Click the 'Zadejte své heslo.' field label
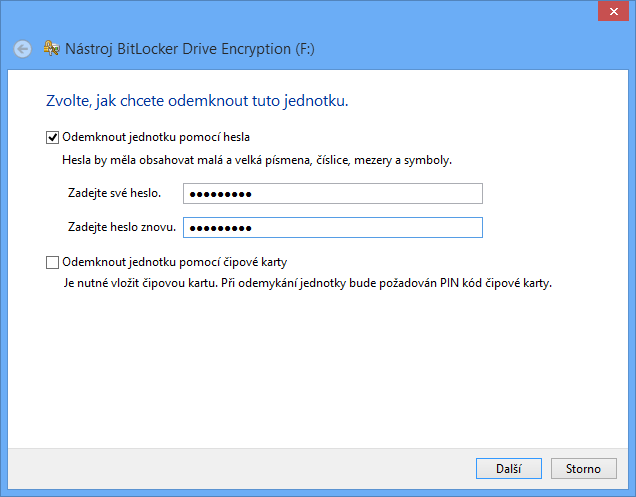Screen dimensions: 636x497 [x=114, y=194]
